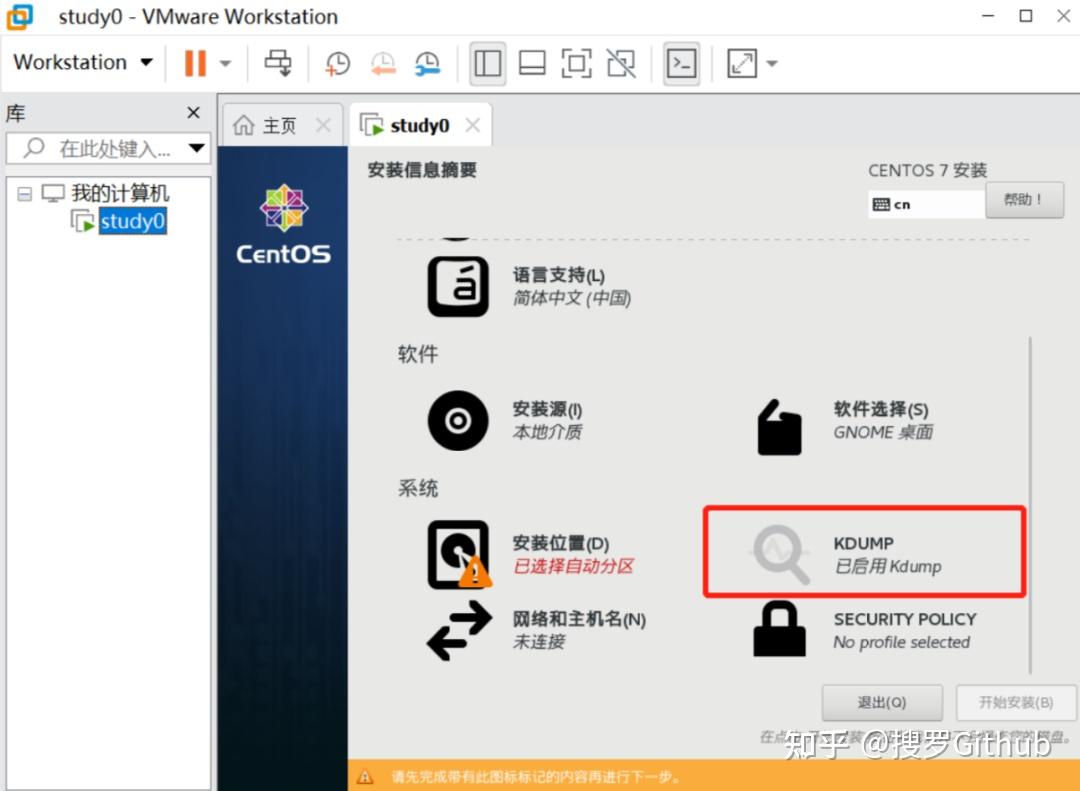Click the installer vertical scrollbar
Image resolution: width=1080 pixels, height=791 pixels.
pos(1030,505)
